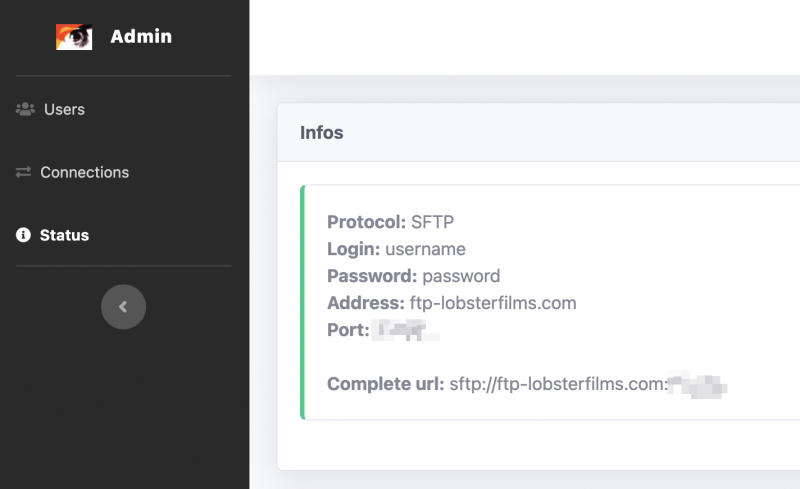This screenshot has width=800, height=489.
Task: Click the Status info circle icon
Action: (x=24, y=235)
